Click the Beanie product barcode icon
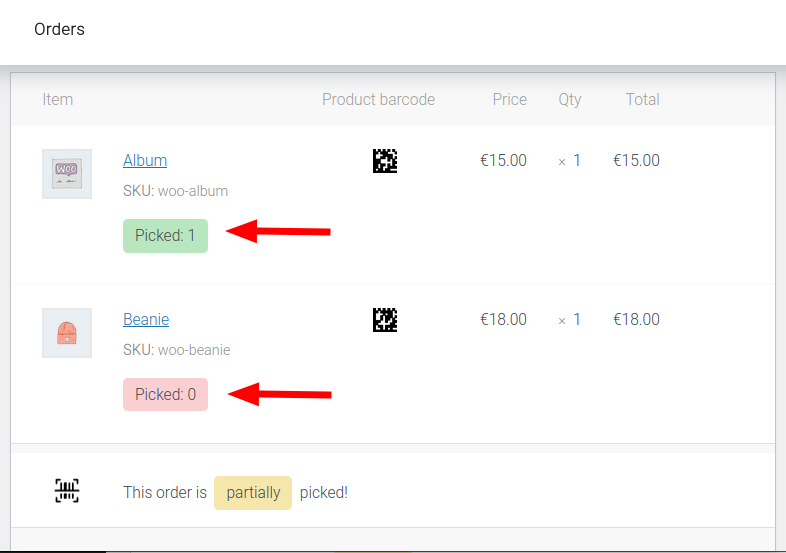Screen dimensions: 786x553 pyautogui.click(x=385, y=320)
